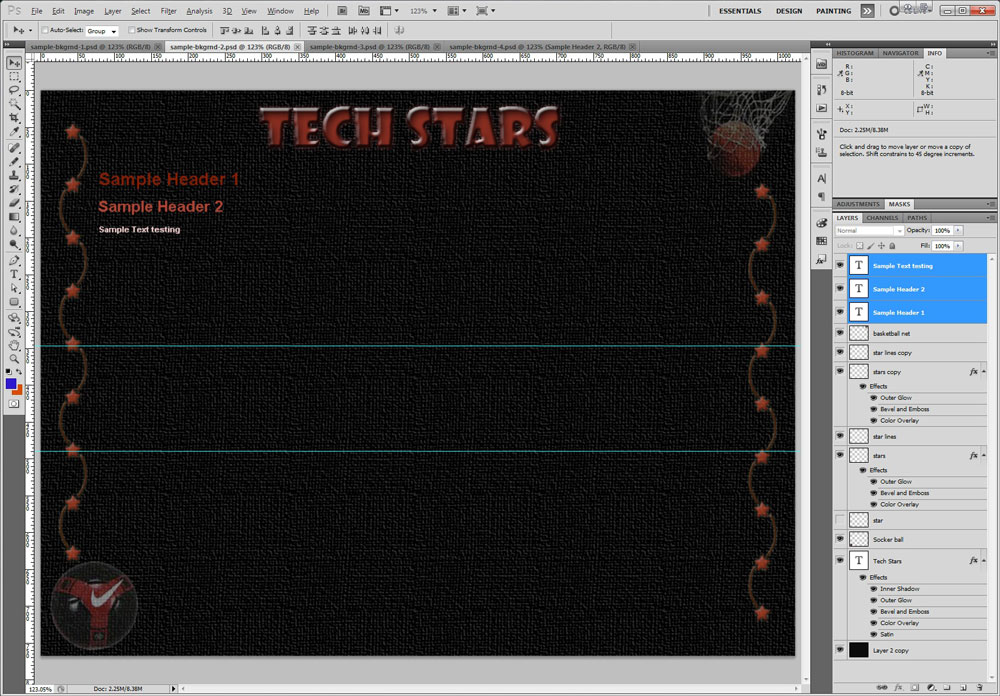Open the layer blend mode dropdown
Viewport: 1000px width, 696px height.
point(869,231)
